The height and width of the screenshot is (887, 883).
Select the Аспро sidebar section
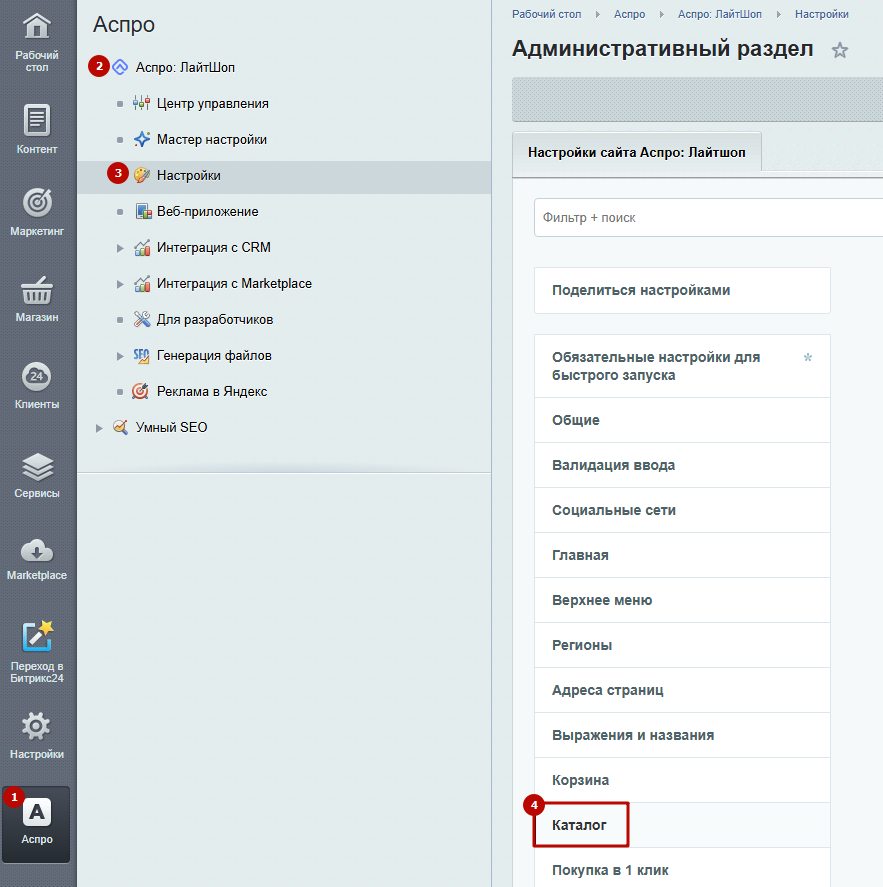[36, 824]
